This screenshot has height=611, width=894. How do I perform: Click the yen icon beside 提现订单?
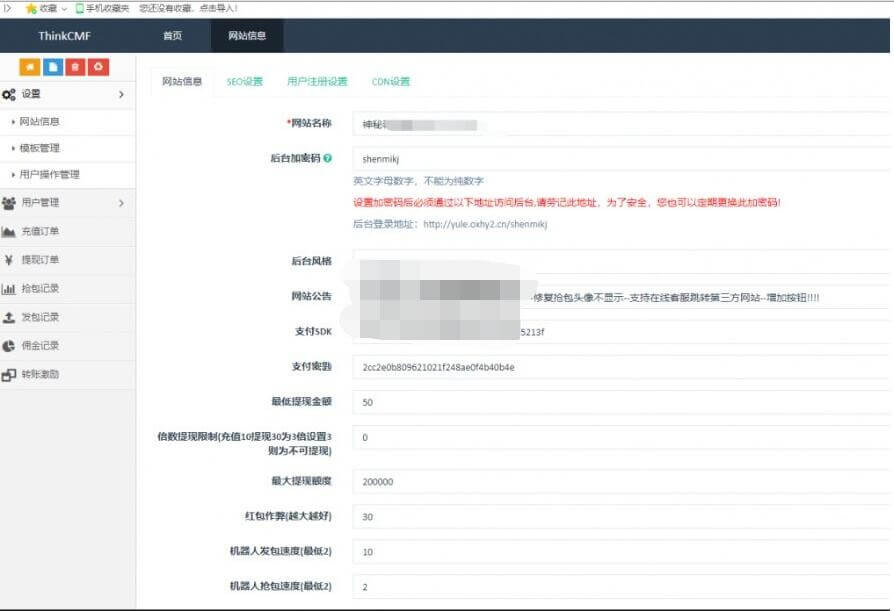click(x=9, y=260)
